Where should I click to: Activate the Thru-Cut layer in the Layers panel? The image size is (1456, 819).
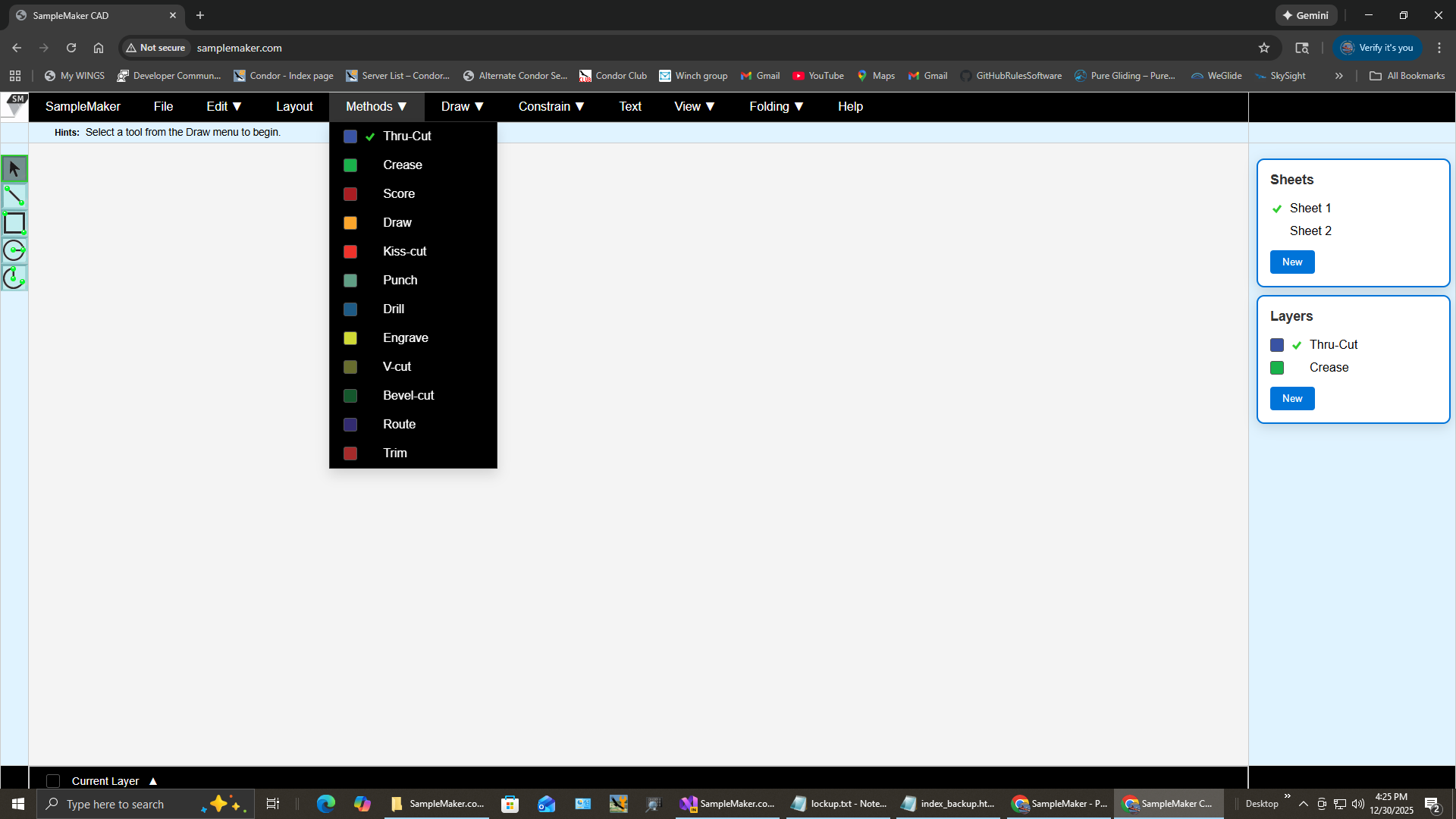tap(1333, 345)
